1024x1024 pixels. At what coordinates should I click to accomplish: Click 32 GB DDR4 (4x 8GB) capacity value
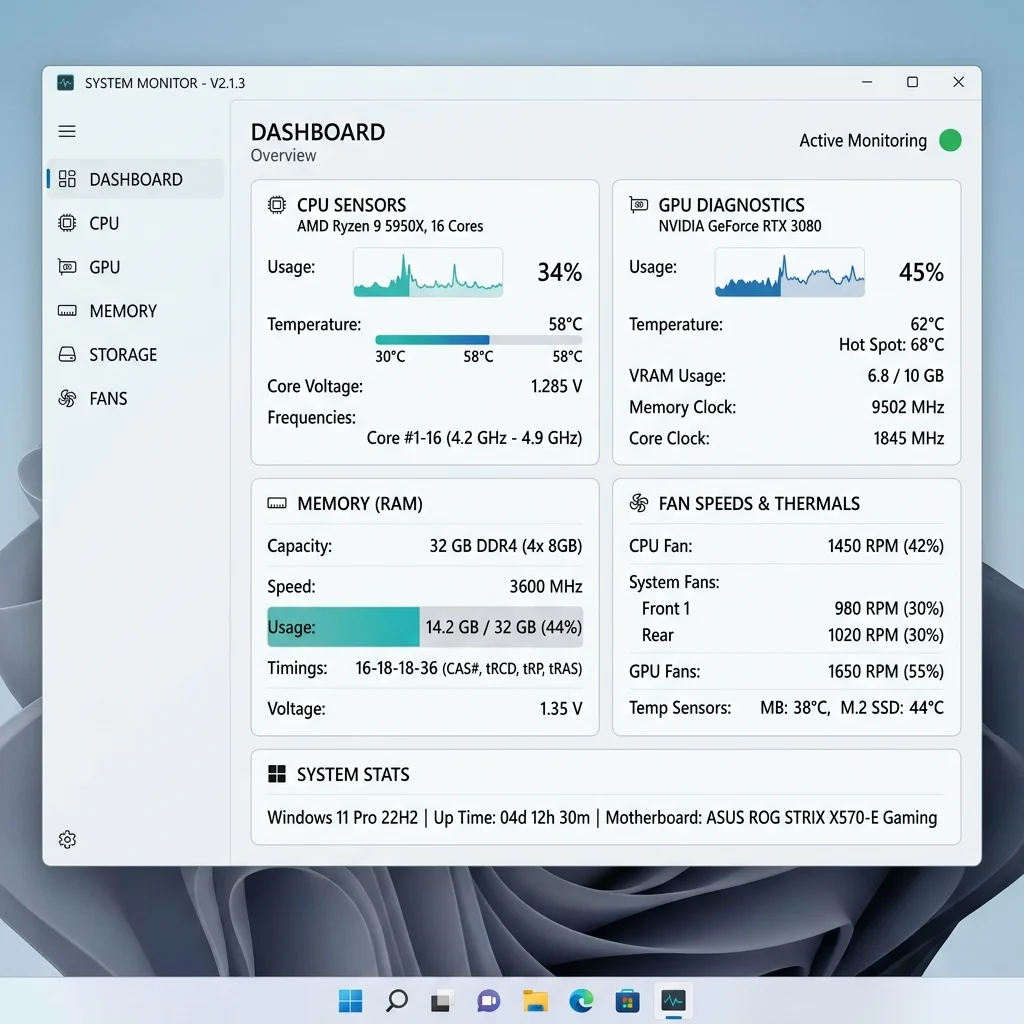click(505, 545)
